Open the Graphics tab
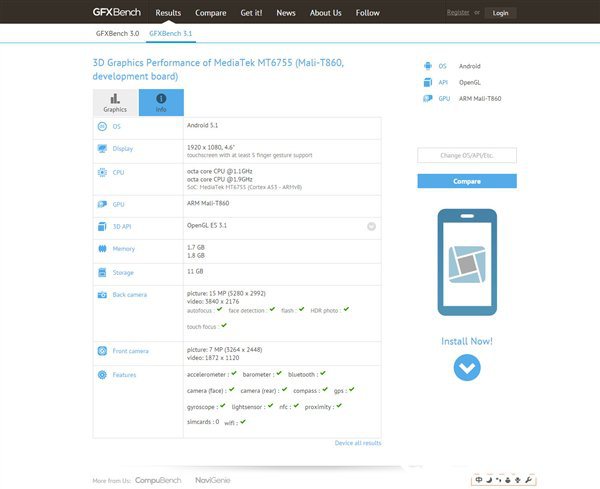The height and width of the screenshot is (489, 600). click(115, 102)
